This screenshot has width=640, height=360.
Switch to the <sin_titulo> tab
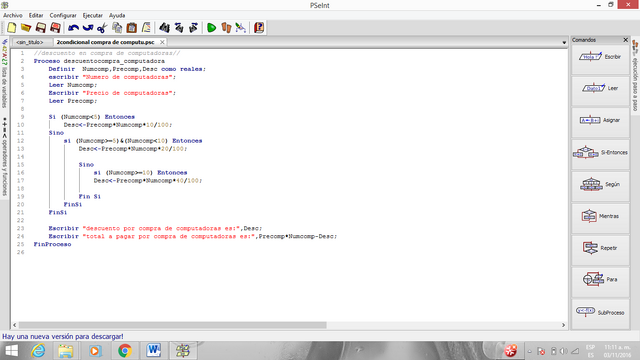[x=30, y=42]
